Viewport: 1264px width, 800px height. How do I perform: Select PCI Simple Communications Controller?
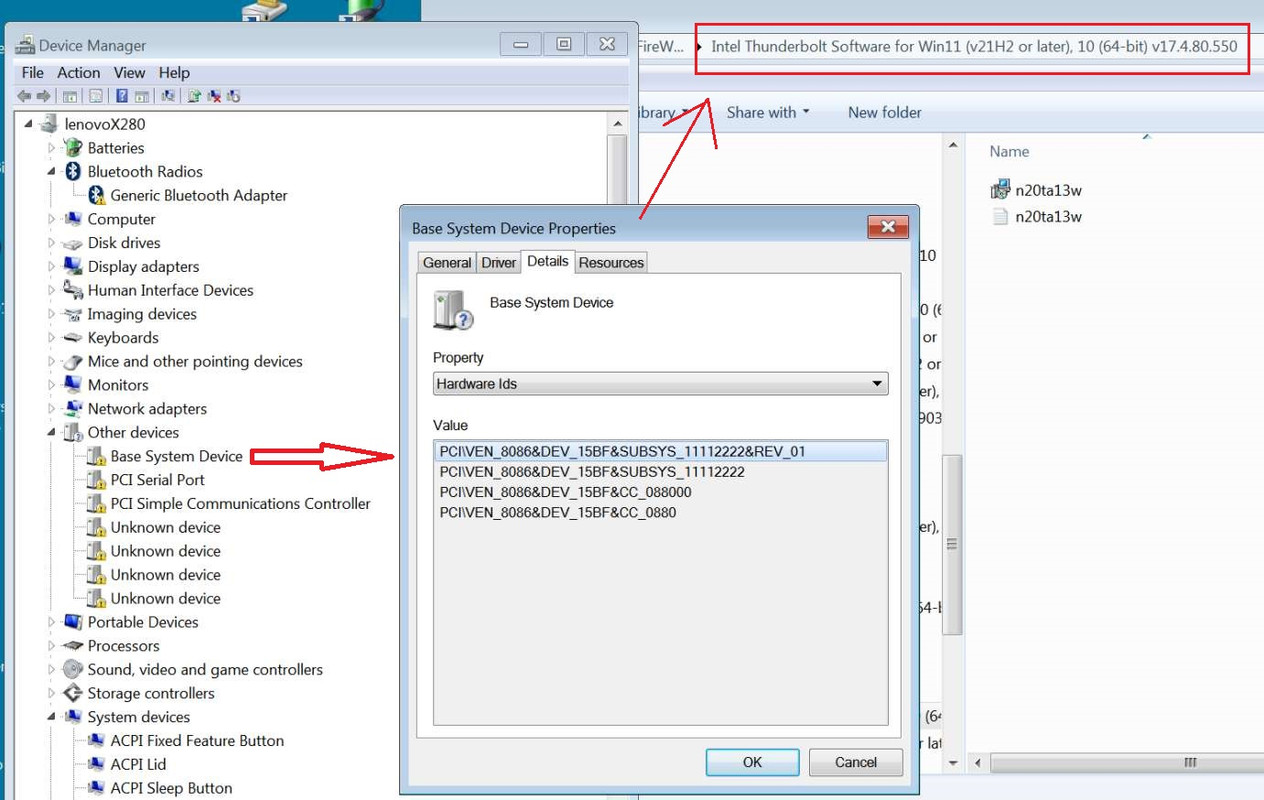[x=240, y=504]
